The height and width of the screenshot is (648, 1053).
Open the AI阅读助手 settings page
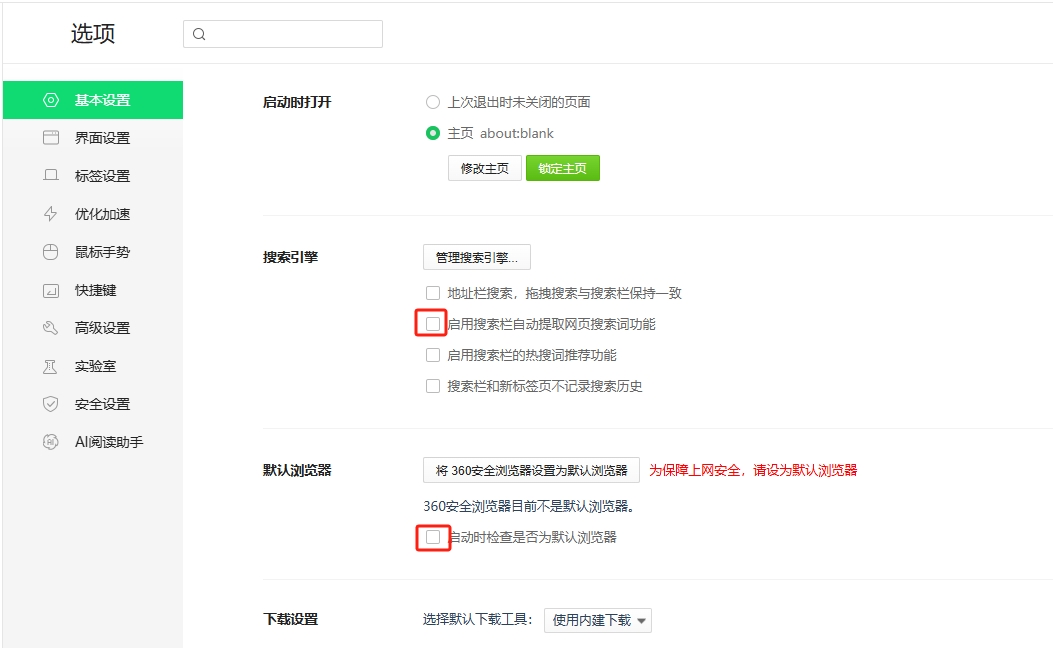point(108,442)
